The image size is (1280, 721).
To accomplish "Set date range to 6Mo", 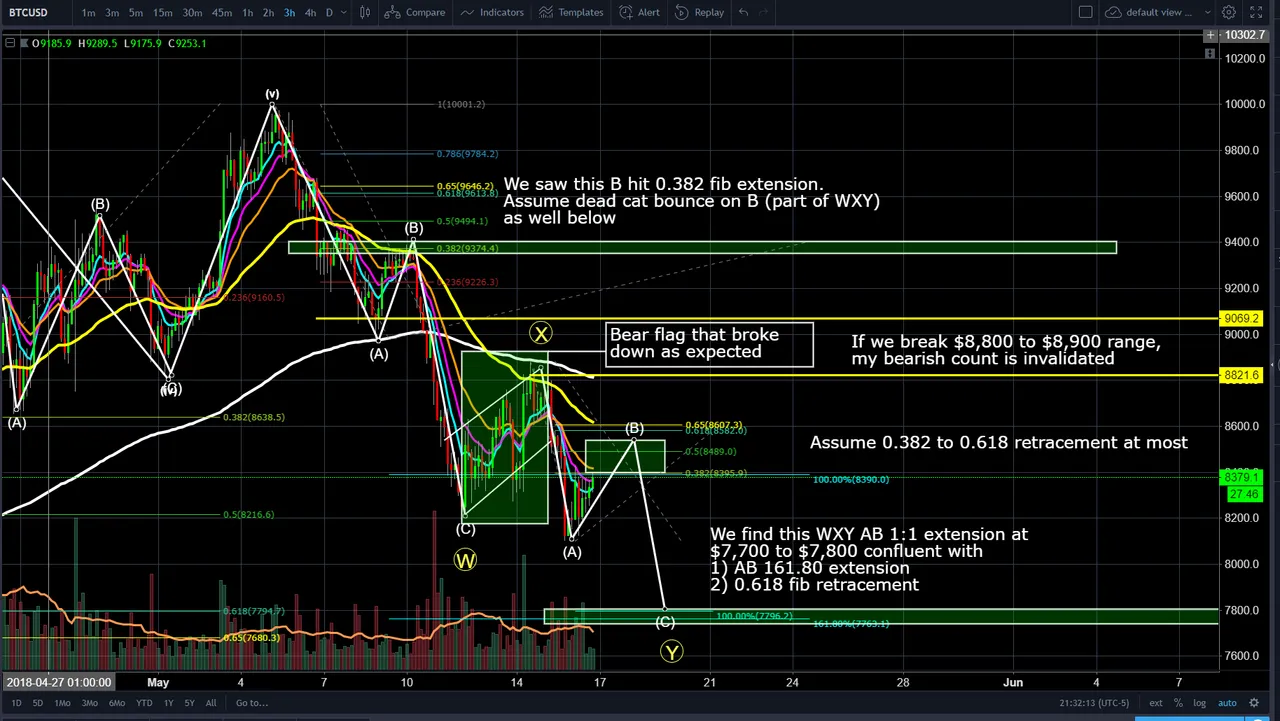I will pos(116,703).
